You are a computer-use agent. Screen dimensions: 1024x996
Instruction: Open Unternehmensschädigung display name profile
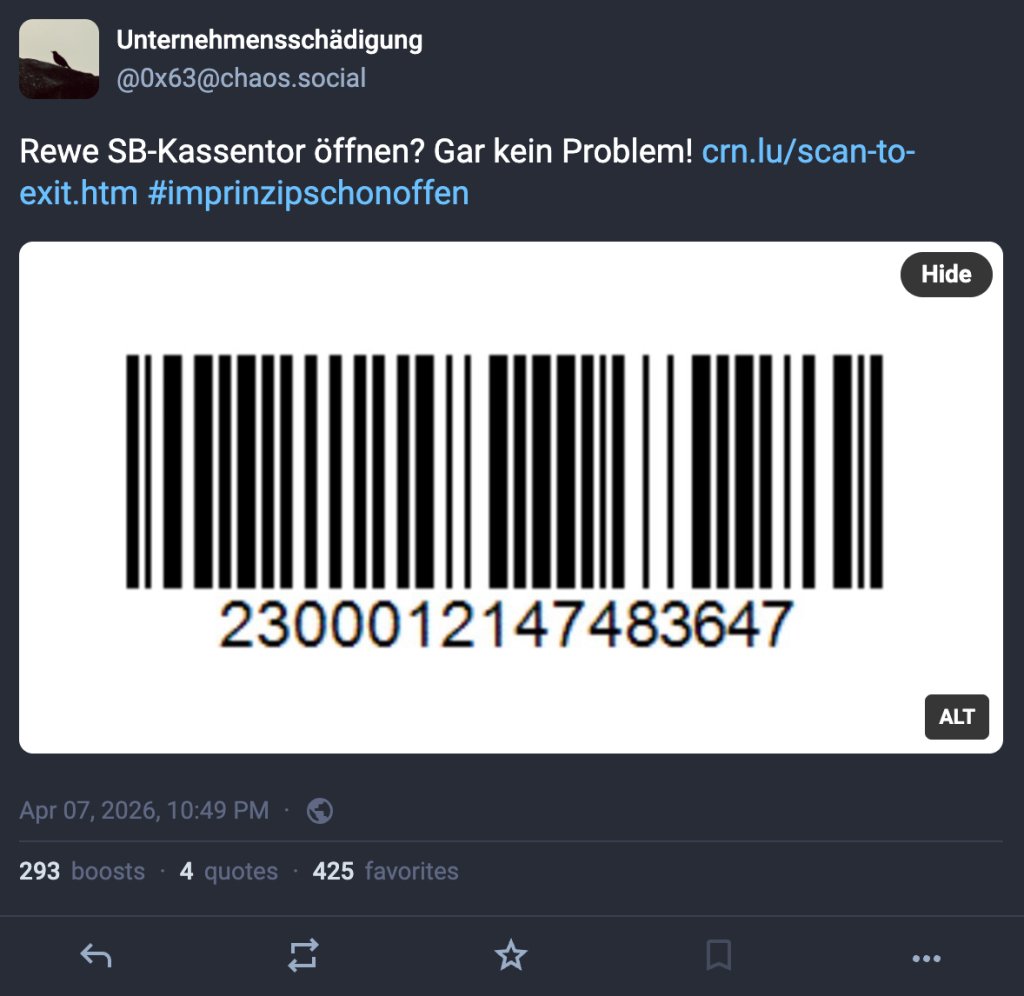[x=269, y=40]
